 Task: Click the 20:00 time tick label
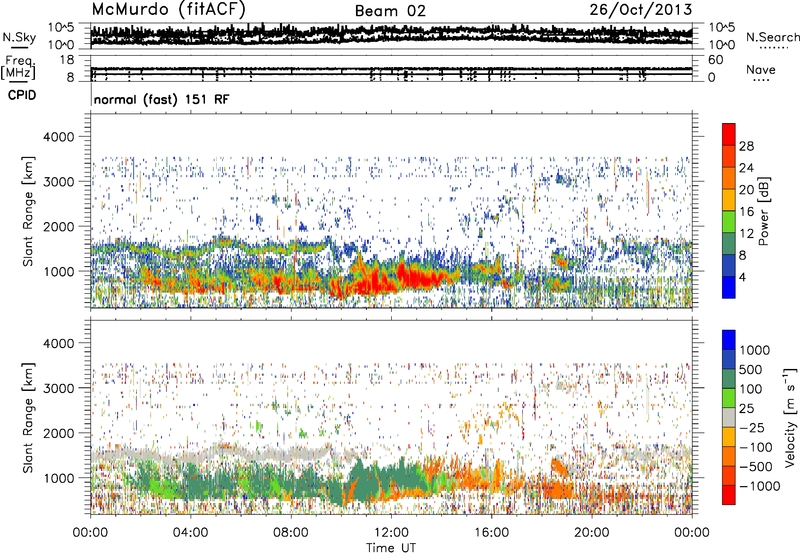click(591, 533)
